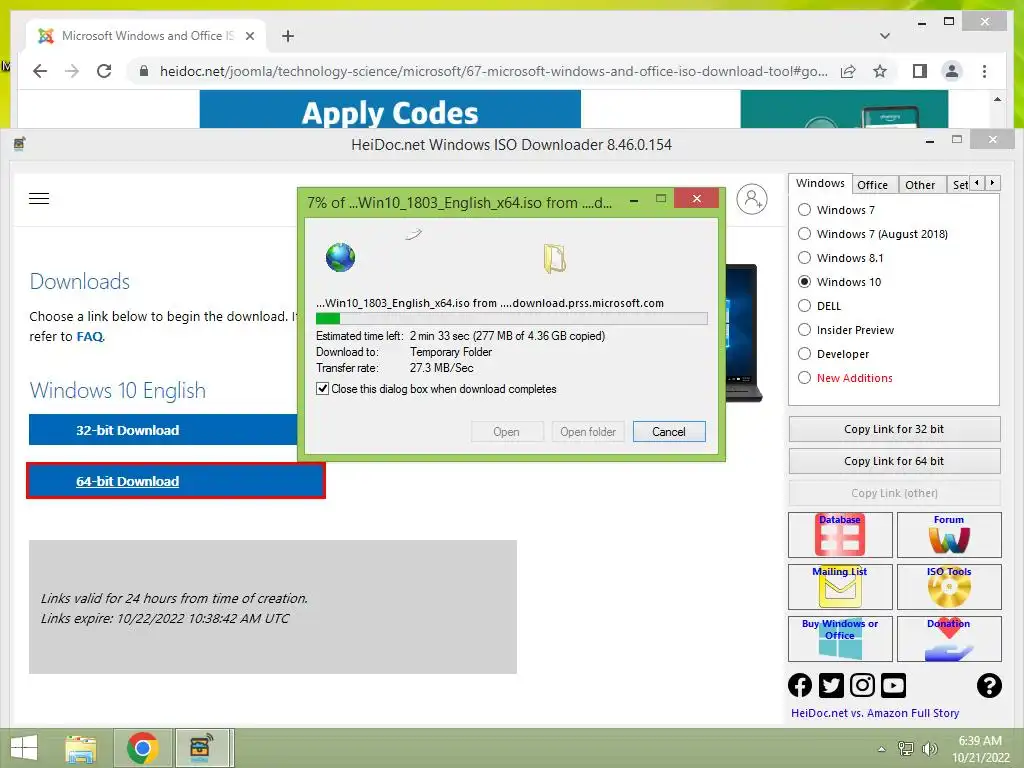
Task: Click the 32-bit Download button
Action: 163,430
